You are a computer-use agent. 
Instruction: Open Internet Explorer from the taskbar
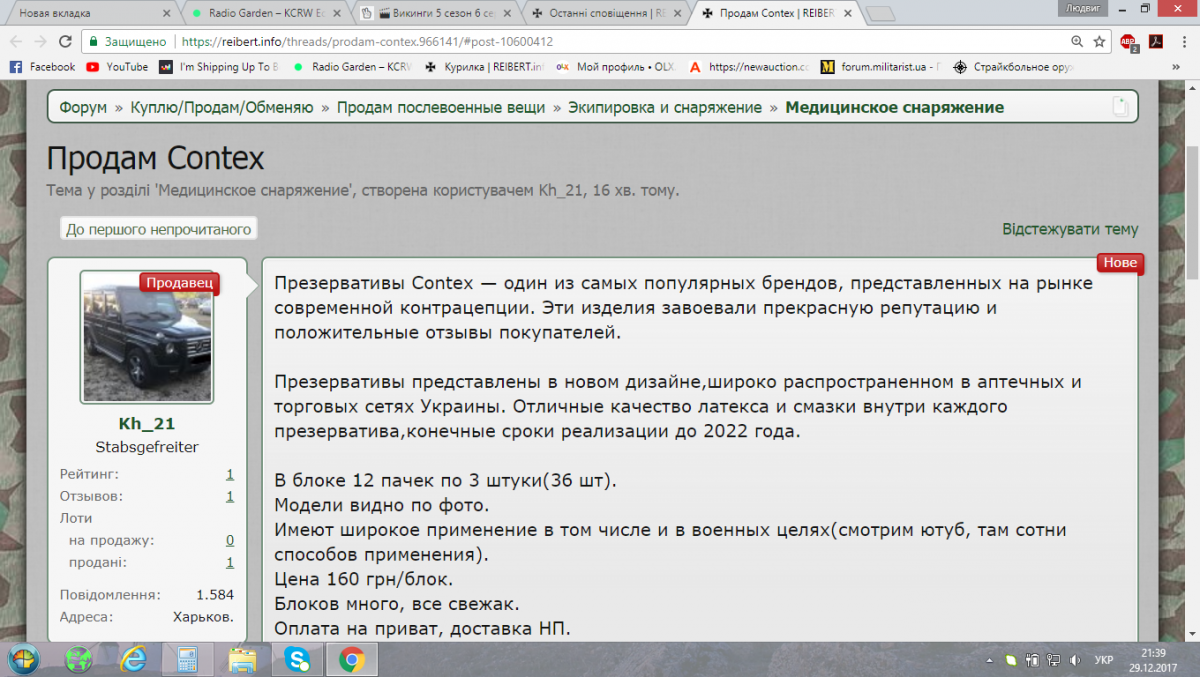click(133, 659)
